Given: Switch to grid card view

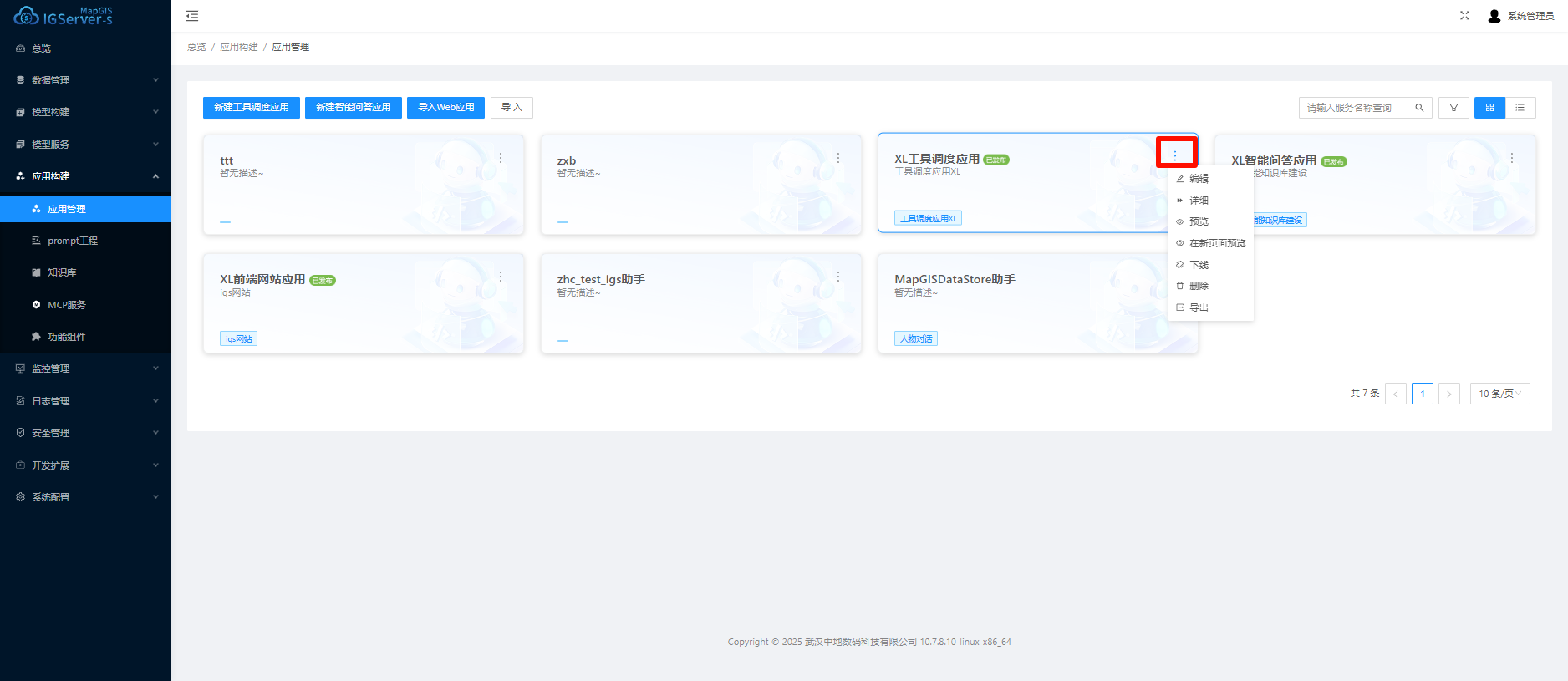Looking at the screenshot, I should click(1489, 108).
